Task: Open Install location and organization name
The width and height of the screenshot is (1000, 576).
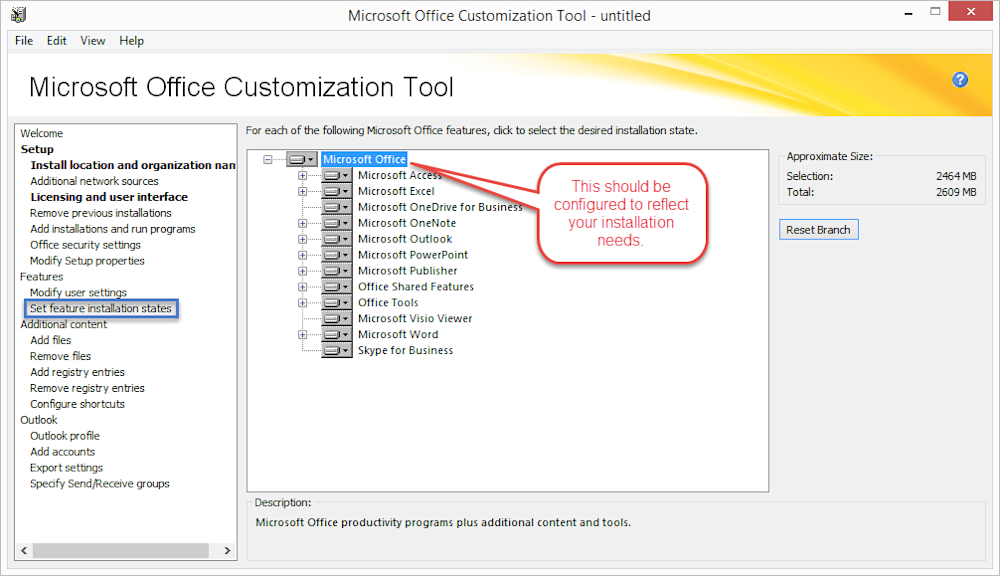Action: click(133, 165)
